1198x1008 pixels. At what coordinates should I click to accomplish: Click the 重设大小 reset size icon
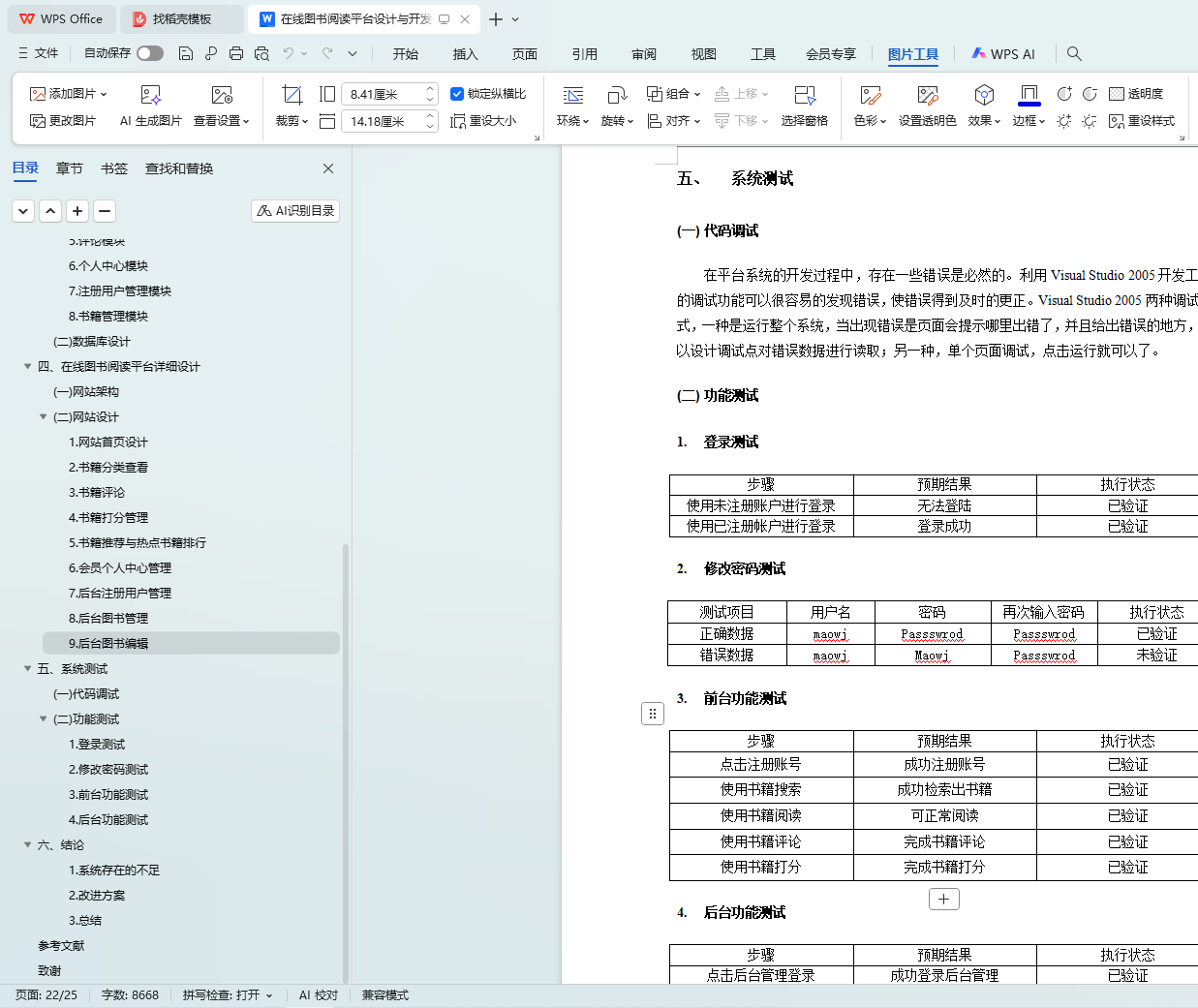[458, 121]
